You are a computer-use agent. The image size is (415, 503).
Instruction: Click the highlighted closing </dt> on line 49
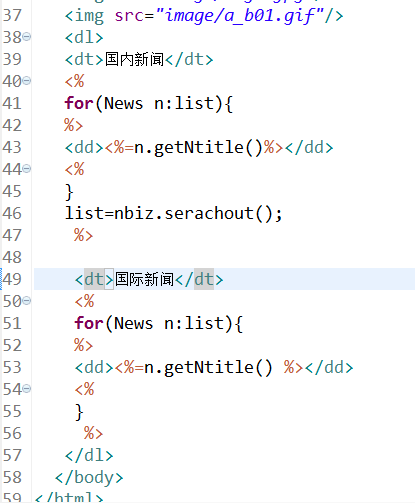[199, 279]
